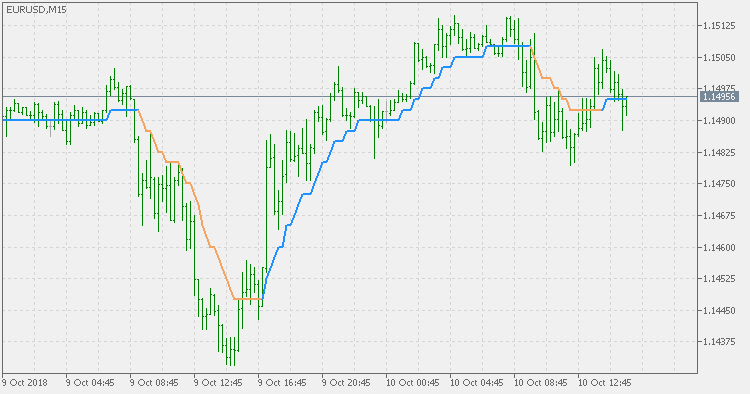Click the 1.14825 price scale label

(719, 153)
